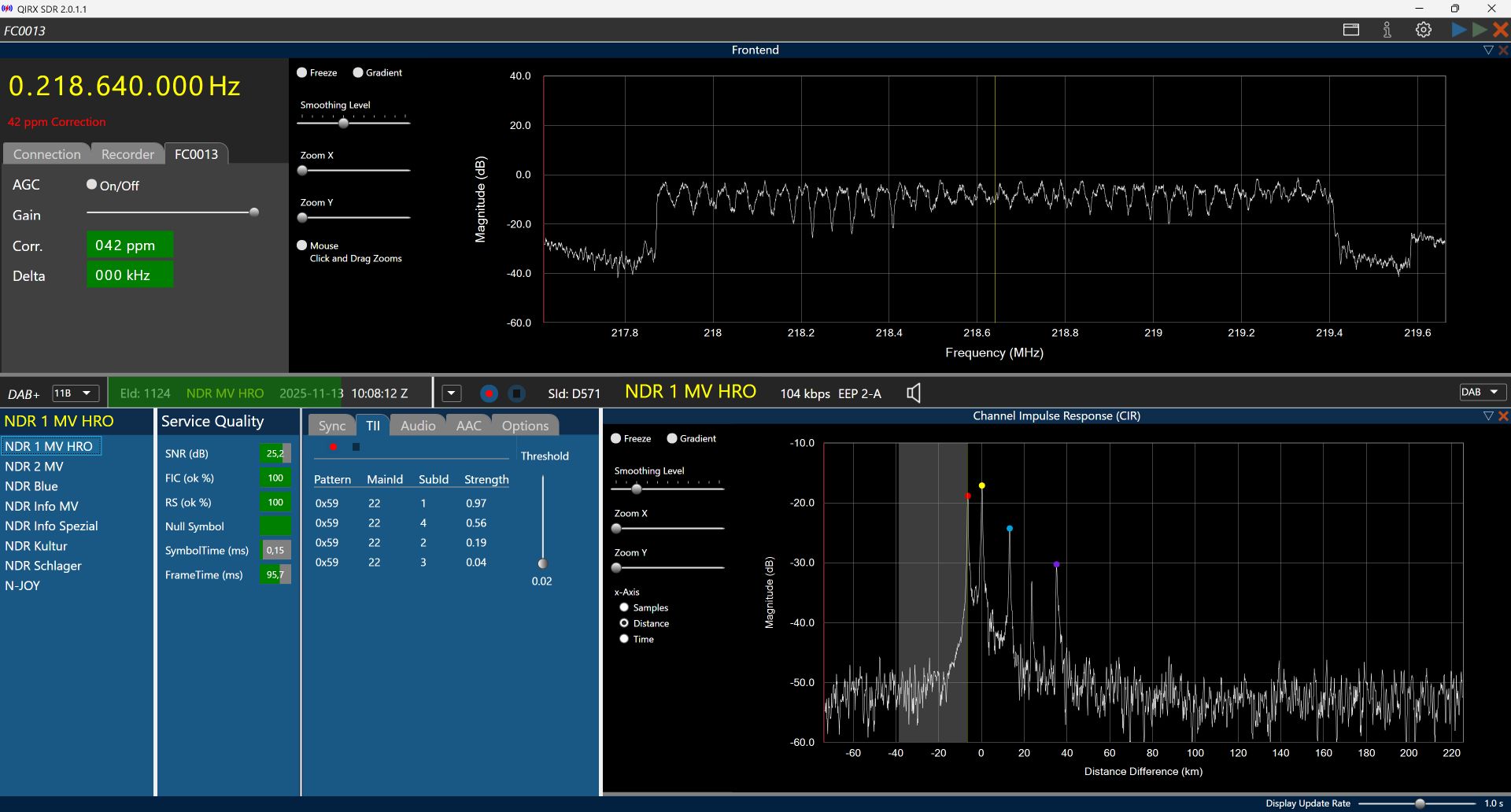Open the settings gear in top toolbar
The height and width of the screenshot is (812, 1511).
pyautogui.click(x=1423, y=30)
